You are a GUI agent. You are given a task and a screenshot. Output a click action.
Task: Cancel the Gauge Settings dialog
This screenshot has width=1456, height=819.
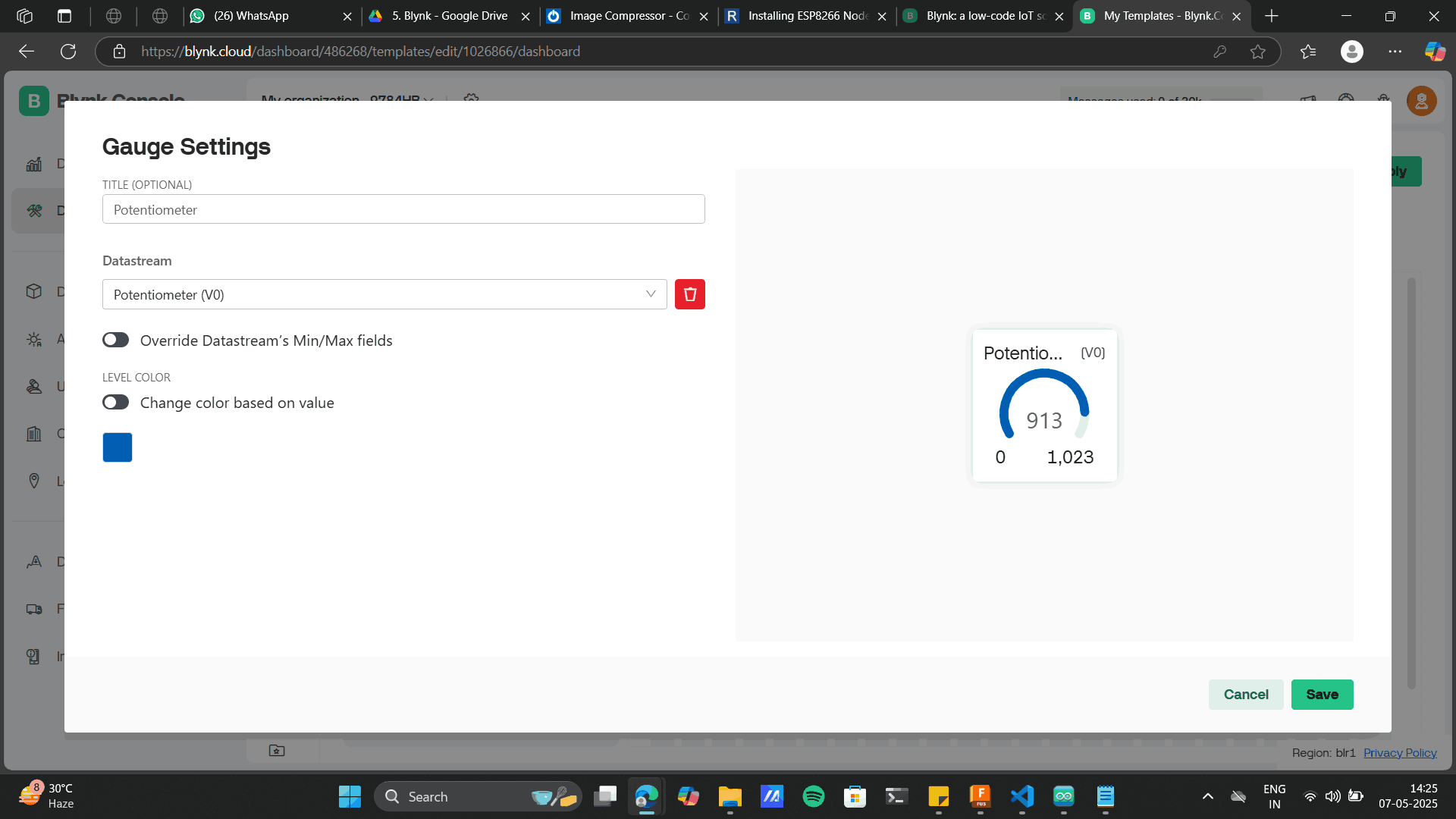pos(1246,695)
